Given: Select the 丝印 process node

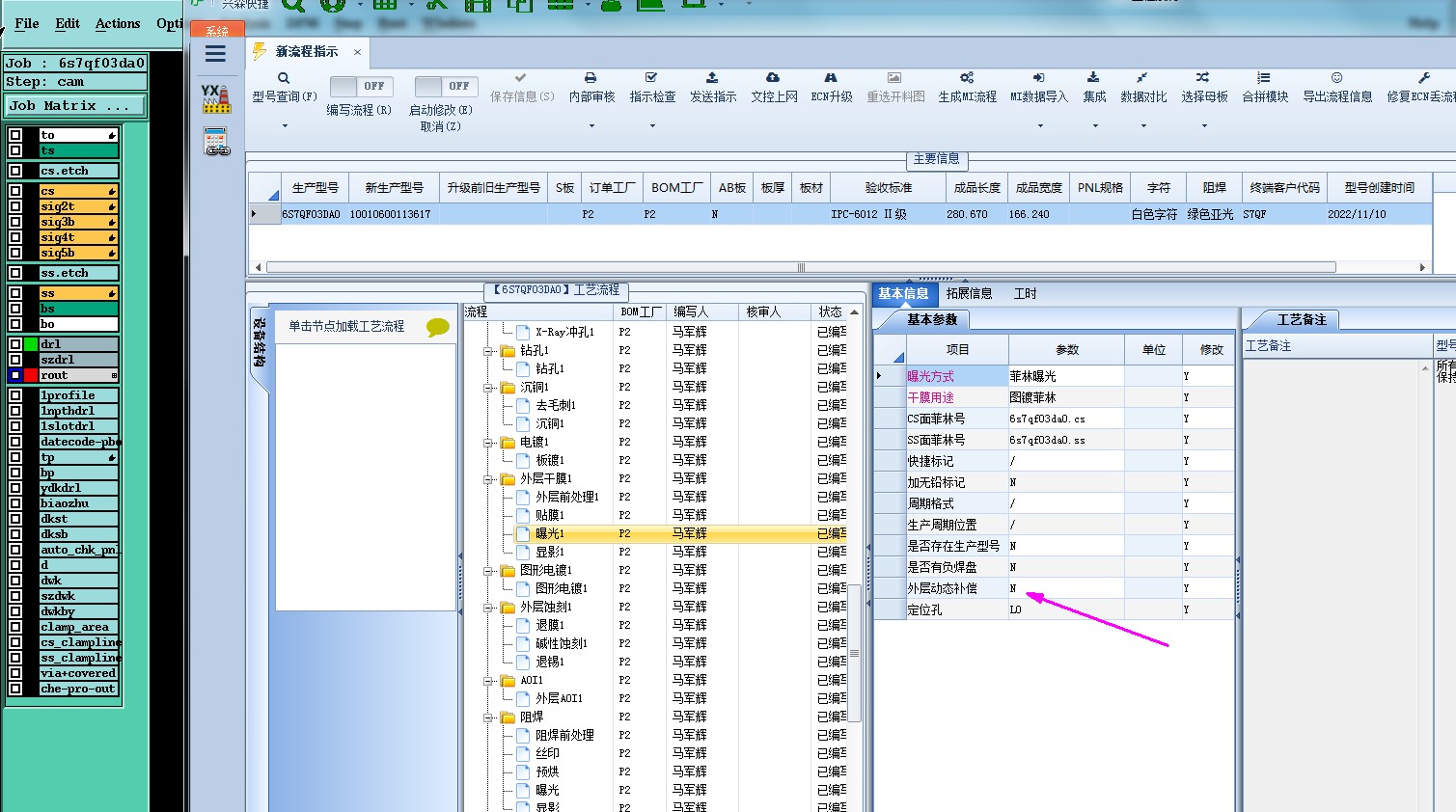Looking at the screenshot, I should point(547,753).
